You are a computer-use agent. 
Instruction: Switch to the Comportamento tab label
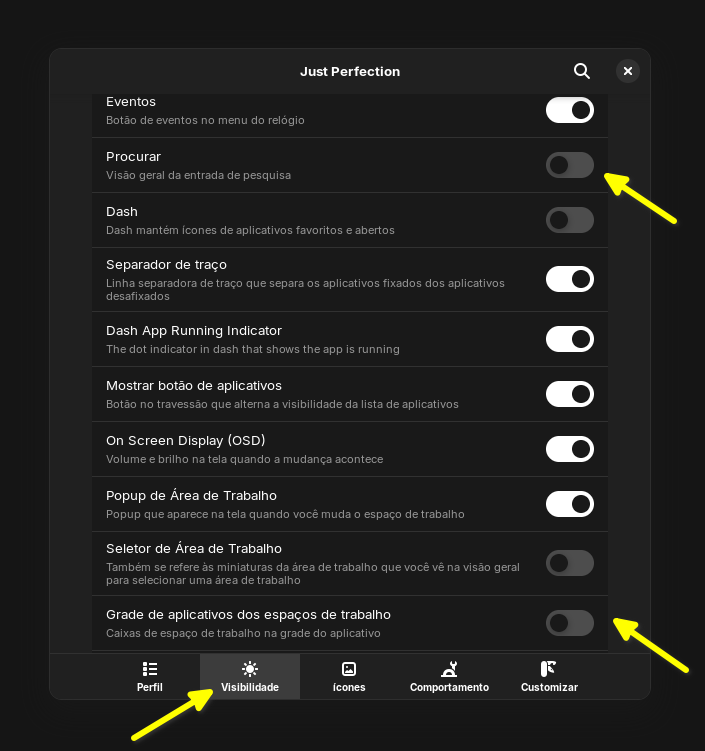pos(449,687)
